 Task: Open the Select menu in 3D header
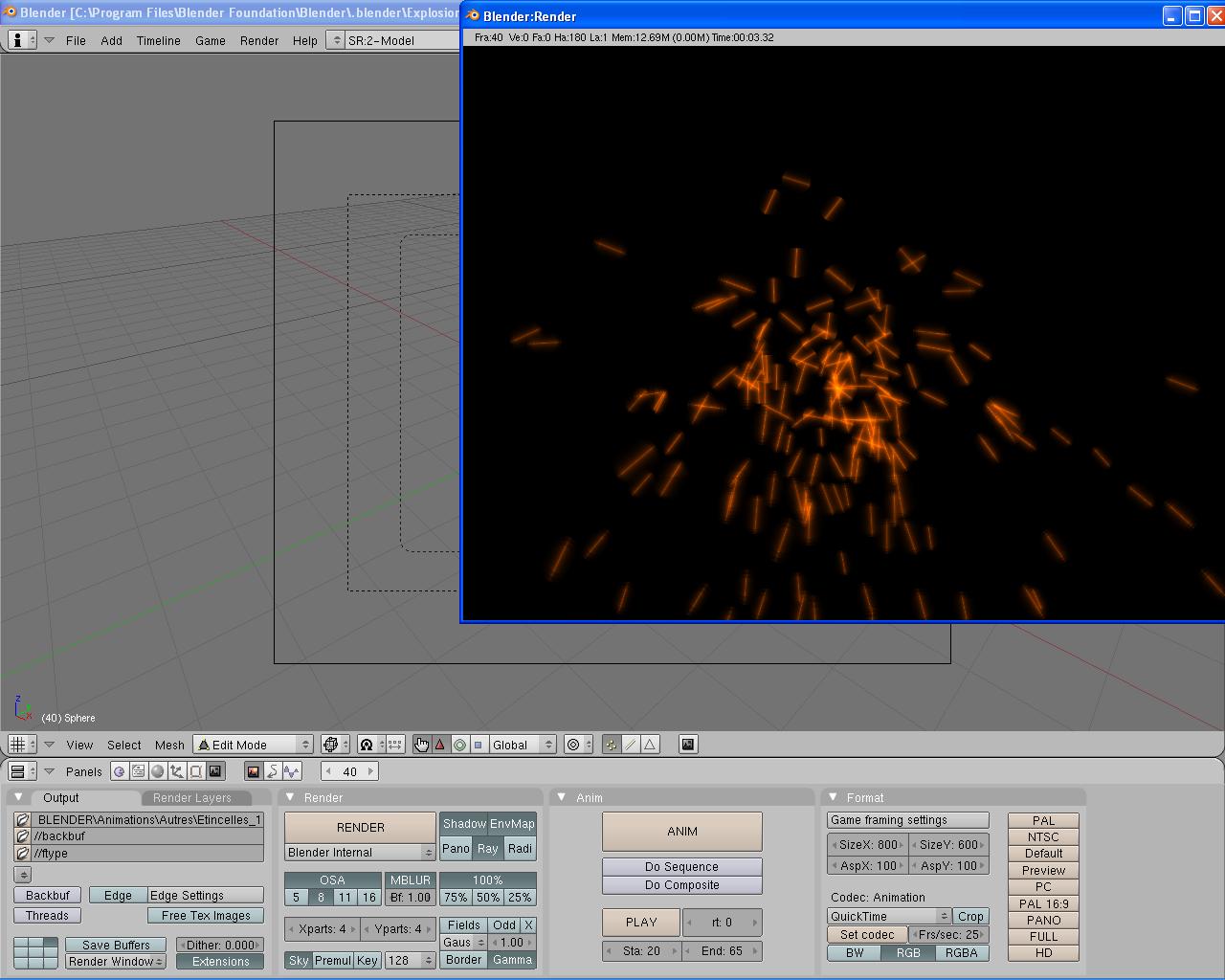click(x=124, y=745)
